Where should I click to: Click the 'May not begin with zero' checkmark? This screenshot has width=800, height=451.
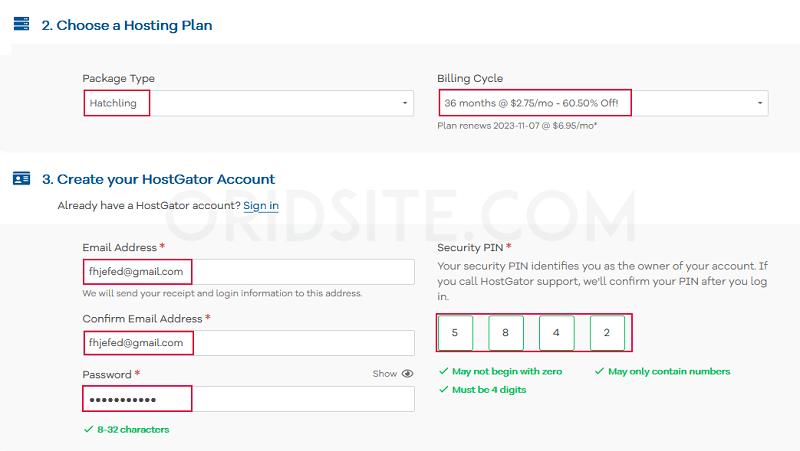[443, 372]
